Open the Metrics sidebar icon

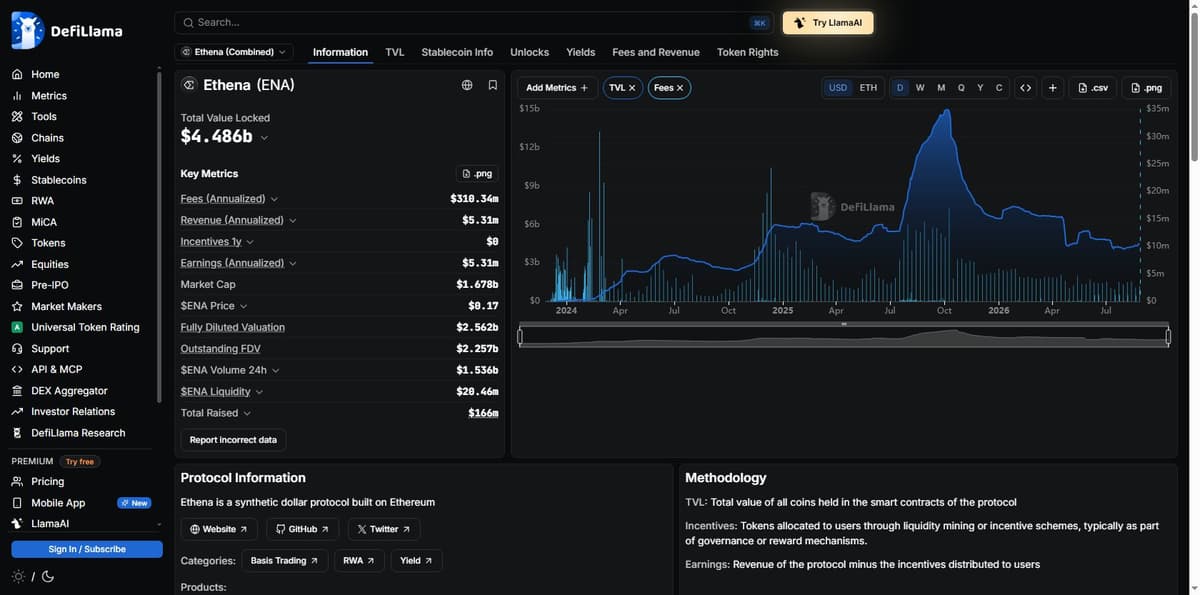[17, 96]
